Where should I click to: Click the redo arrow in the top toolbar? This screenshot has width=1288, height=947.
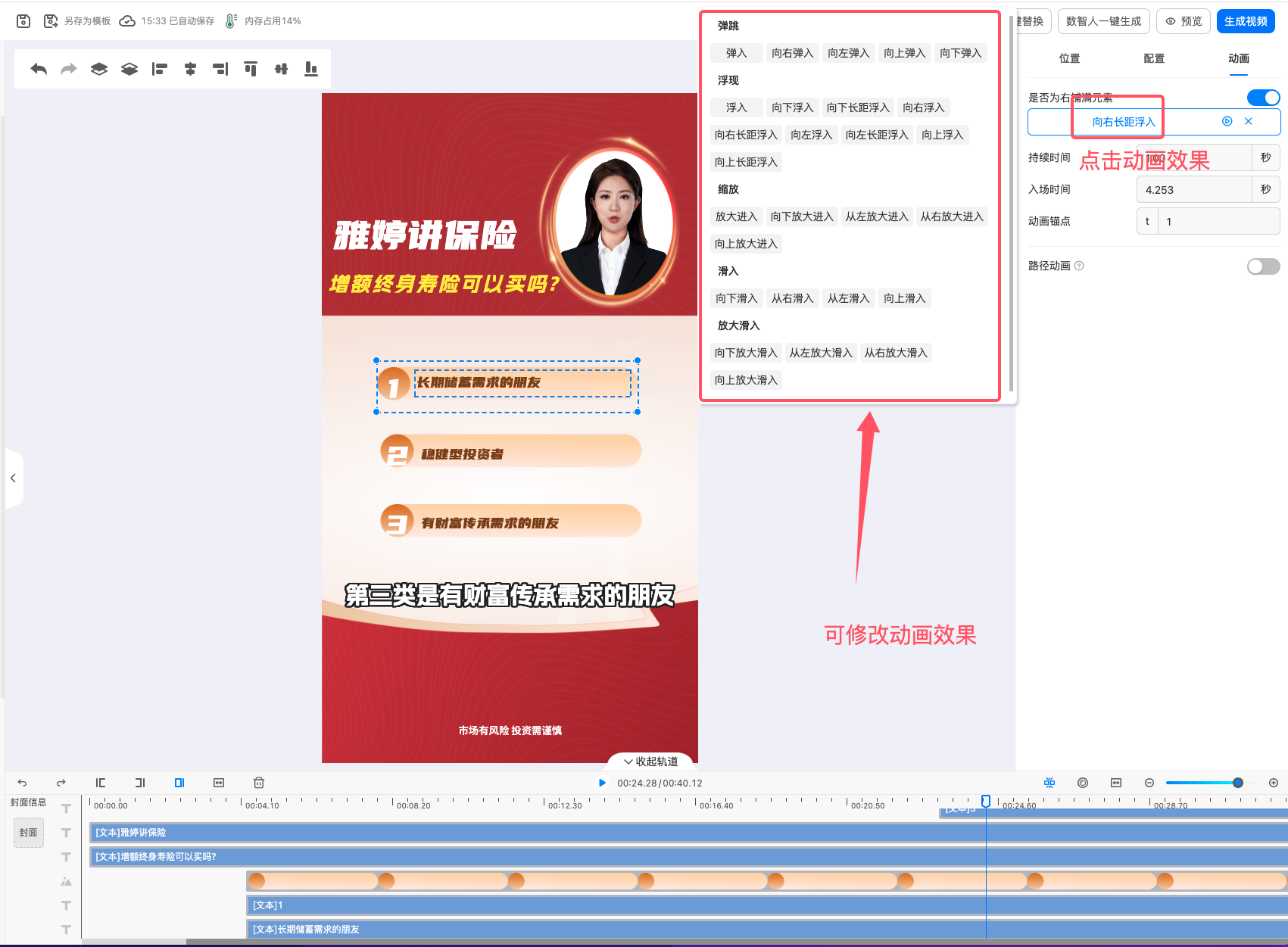pyautogui.click(x=69, y=69)
